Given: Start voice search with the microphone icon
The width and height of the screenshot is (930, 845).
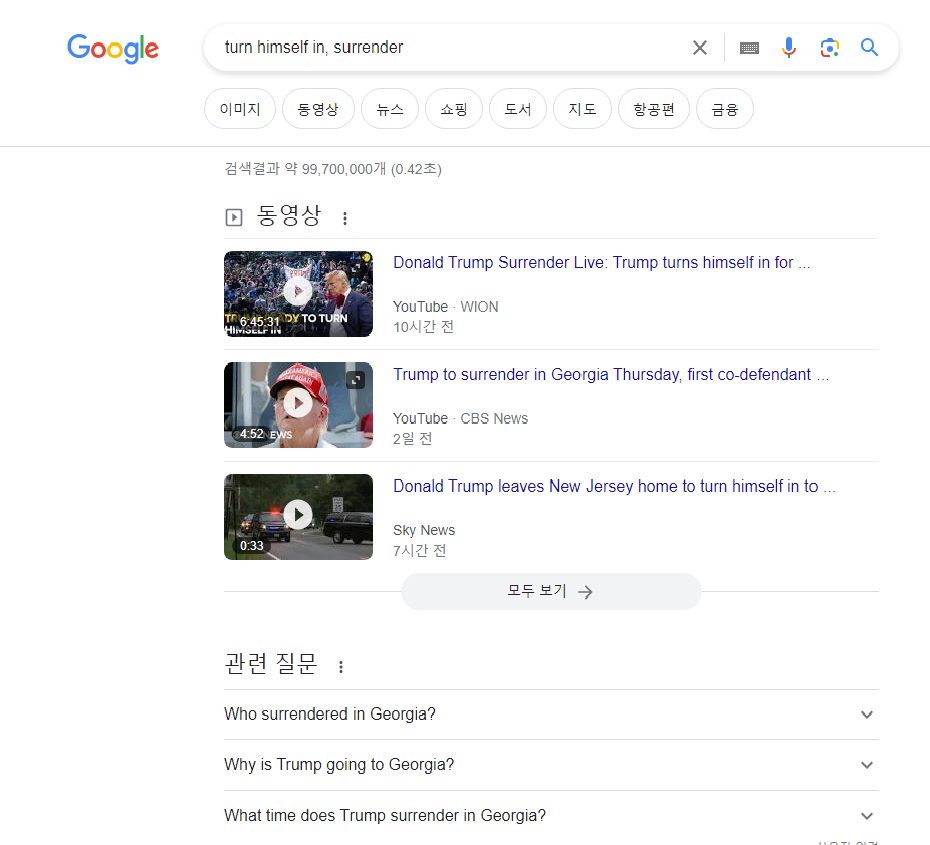Looking at the screenshot, I should tap(789, 47).
